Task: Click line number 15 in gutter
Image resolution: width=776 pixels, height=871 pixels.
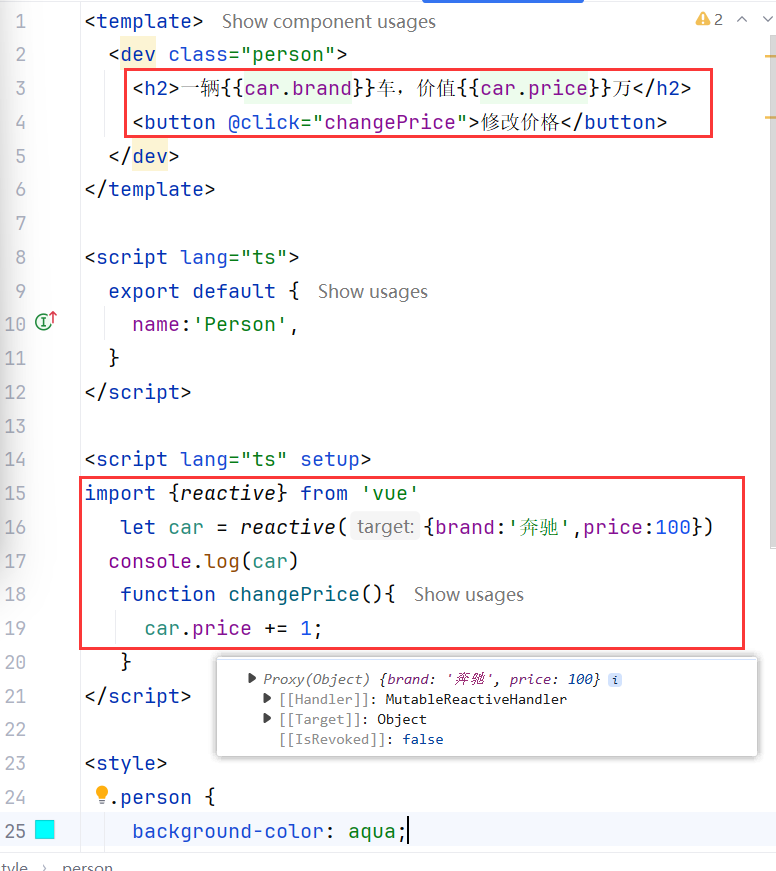Action: (16, 493)
